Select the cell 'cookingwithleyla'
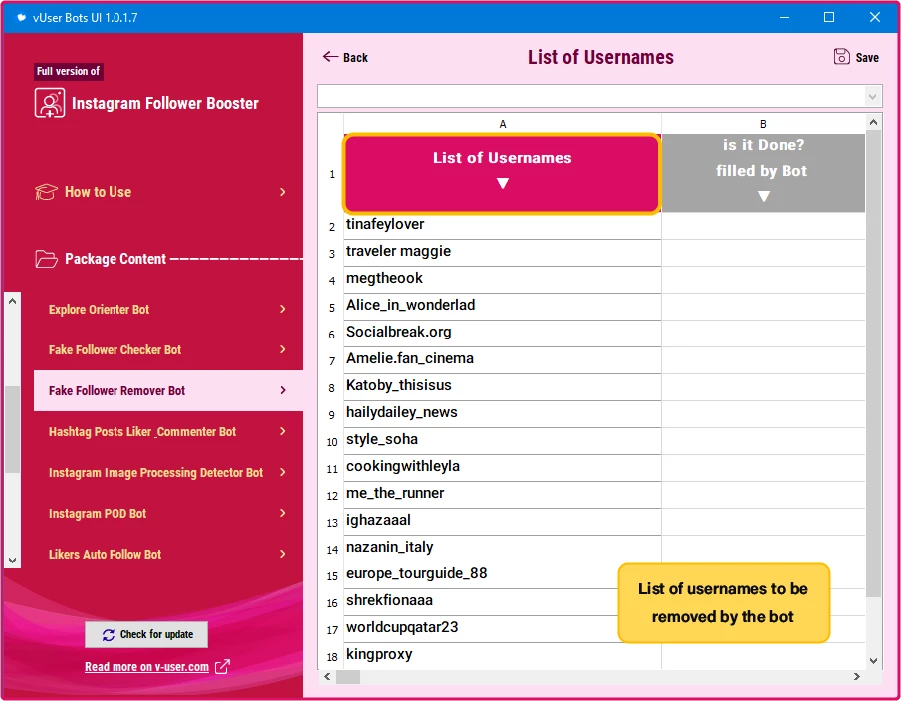This screenshot has height=701, width=901. [x=502, y=468]
